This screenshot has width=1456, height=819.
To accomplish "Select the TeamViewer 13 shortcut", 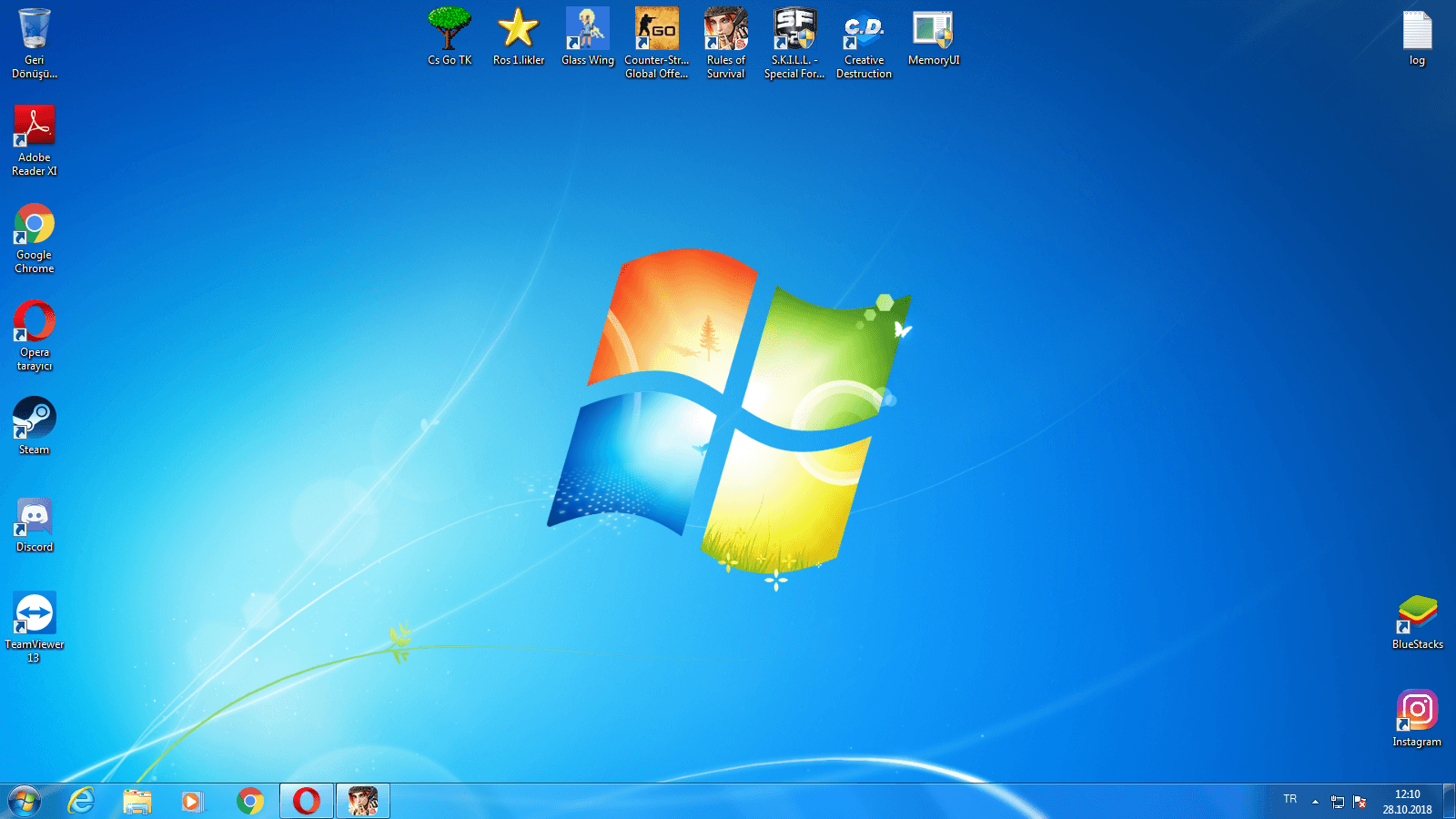I will coord(35,627).
